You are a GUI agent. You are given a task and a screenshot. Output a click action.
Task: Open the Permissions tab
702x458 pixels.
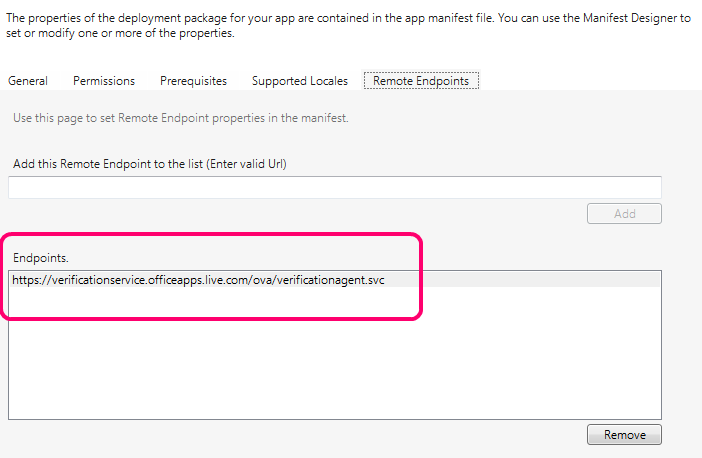click(x=103, y=80)
